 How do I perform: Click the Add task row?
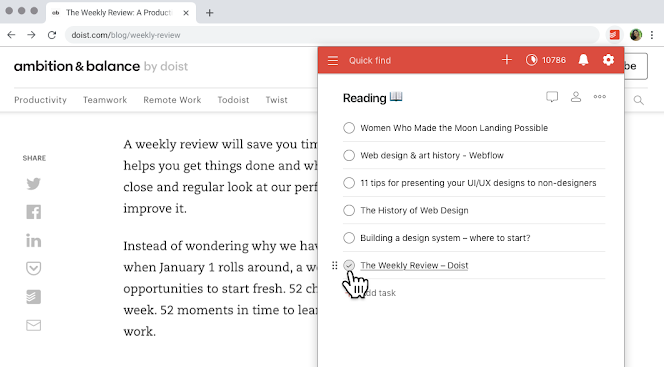pyautogui.click(x=474, y=293)
